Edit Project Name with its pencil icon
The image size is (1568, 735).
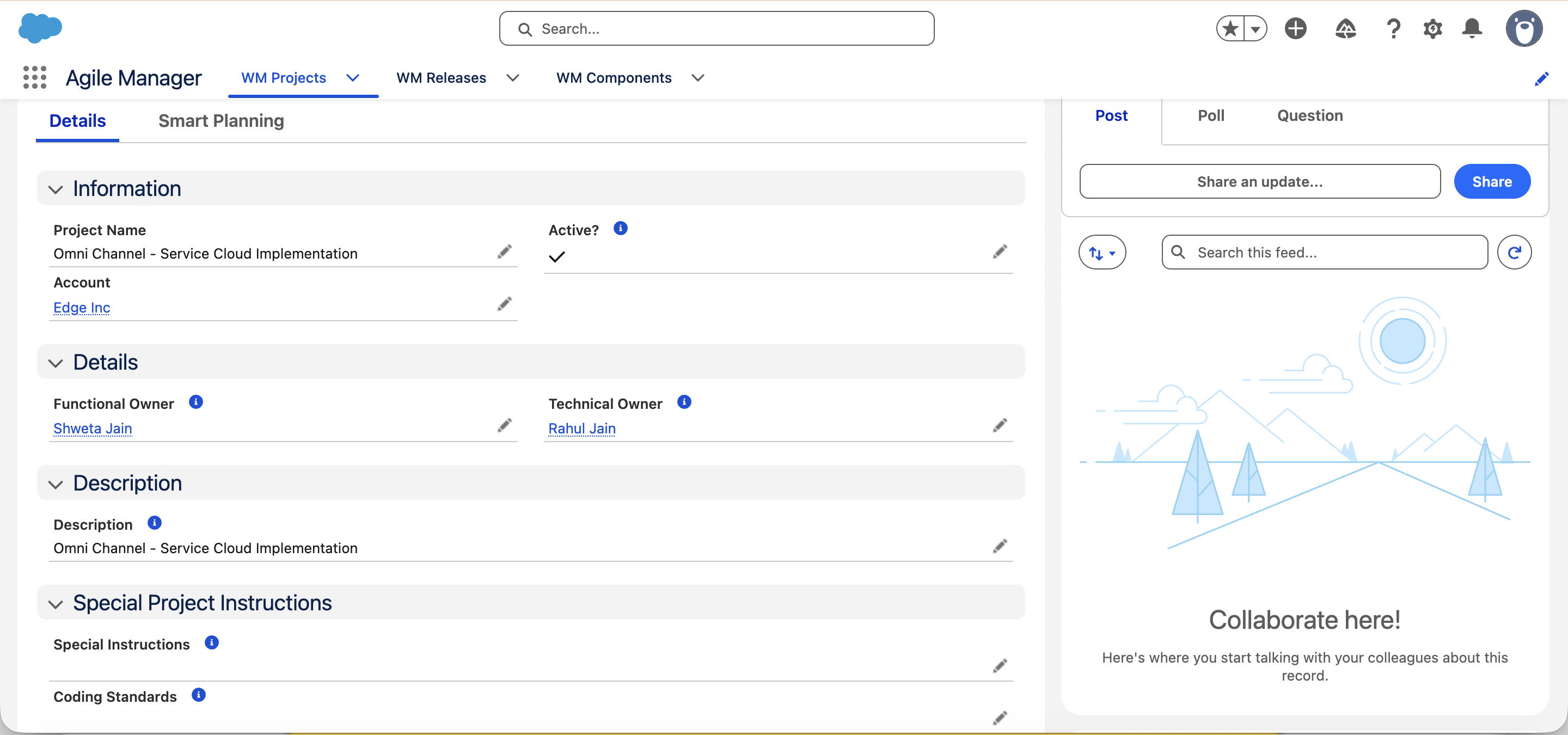pos(505,252)
